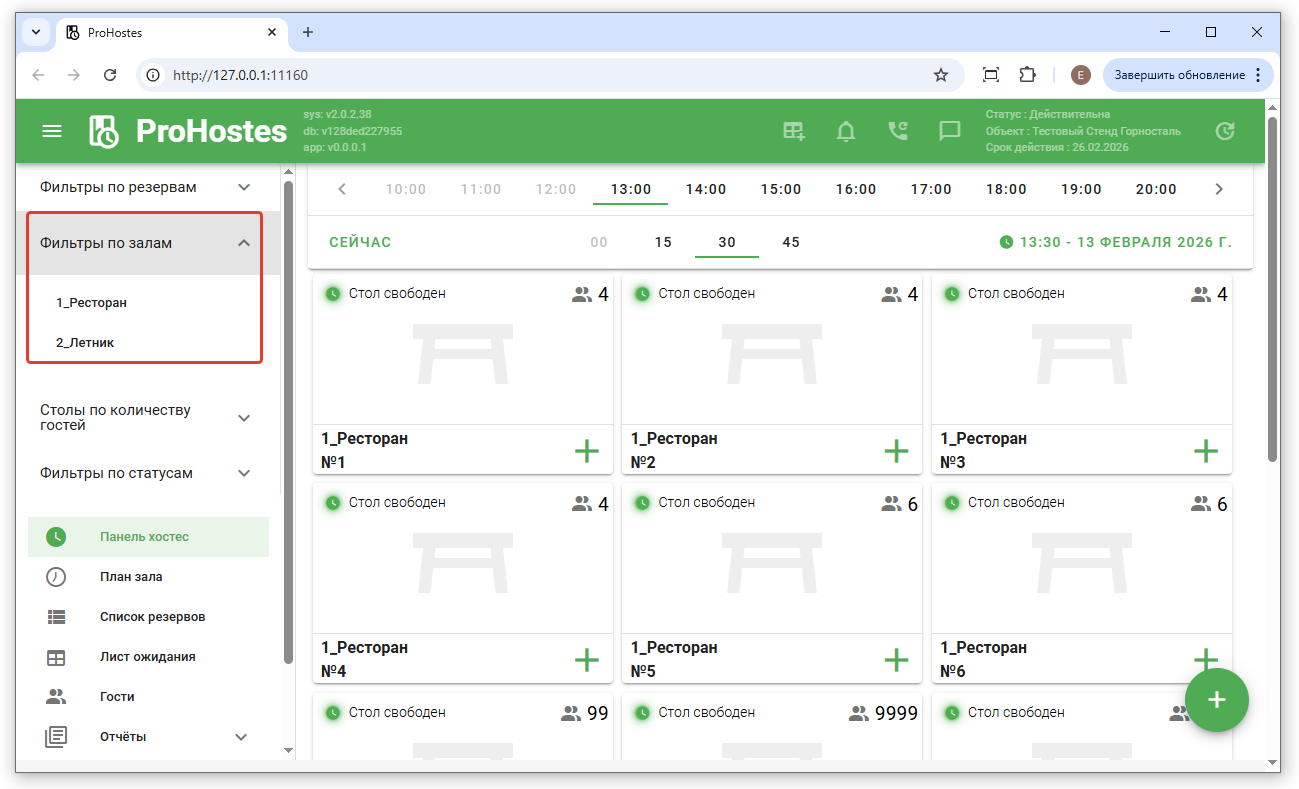Open Список резервов in sidebar menu
This screenshot has width=1299, height=789.
pyautogui.click(x=152, y=617)
